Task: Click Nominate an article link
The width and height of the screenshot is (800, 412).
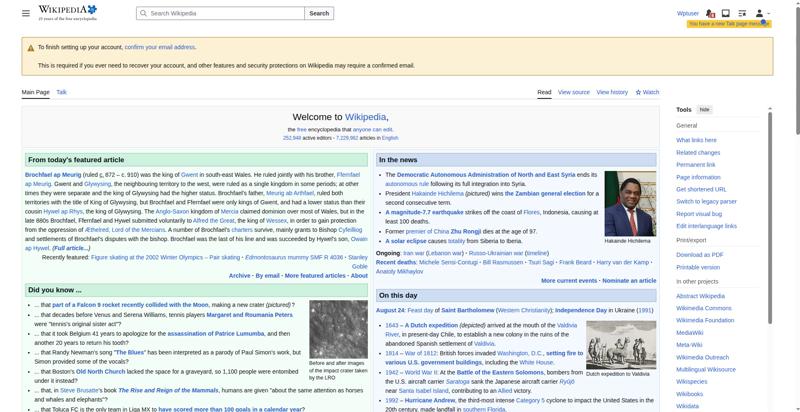Action: 629,281
